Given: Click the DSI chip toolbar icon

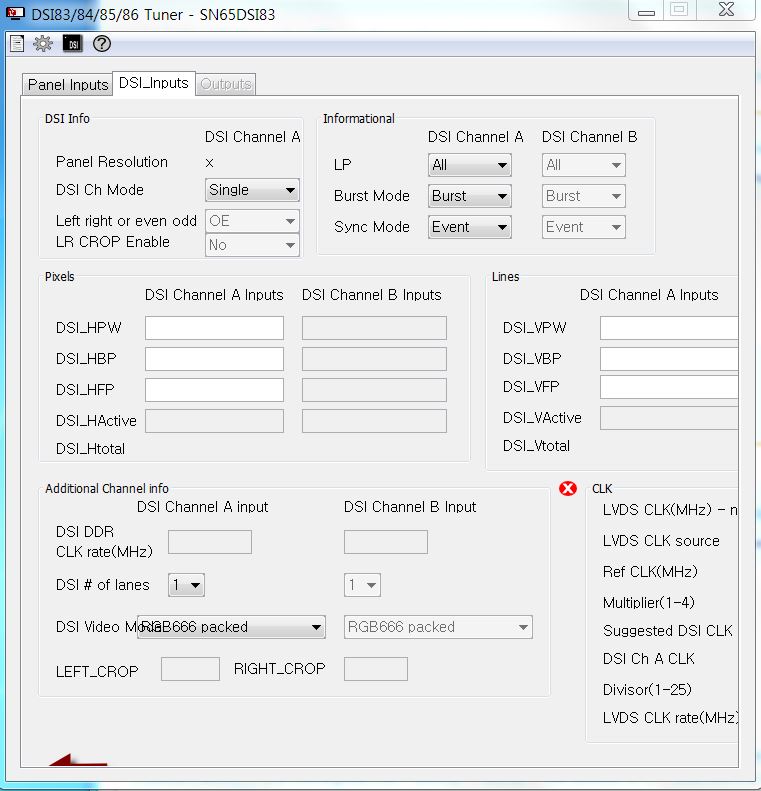Looking at the screenshot, I should pyautogui.click(x=73, y=44).
